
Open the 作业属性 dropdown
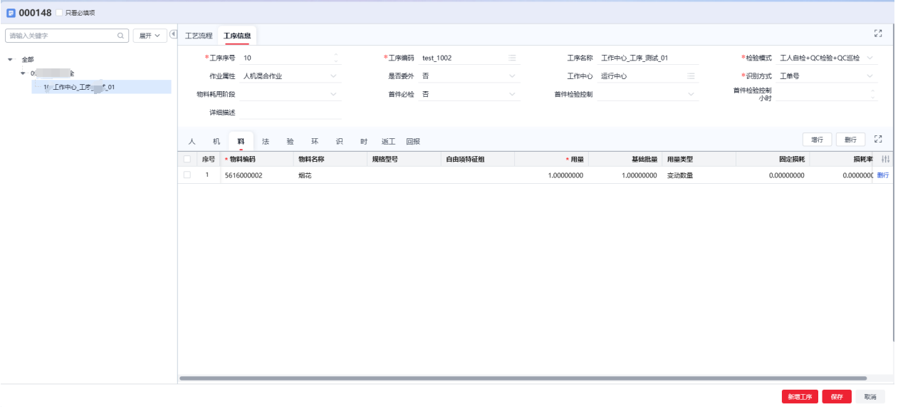click(291, 76)
